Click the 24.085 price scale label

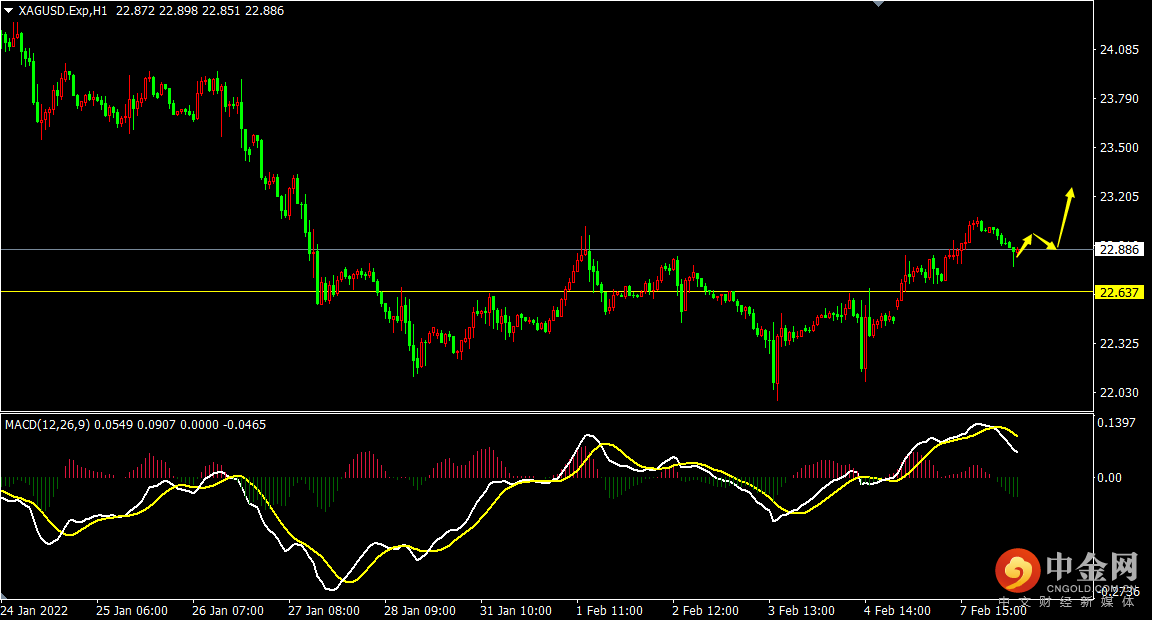[x=1119, y=50]
